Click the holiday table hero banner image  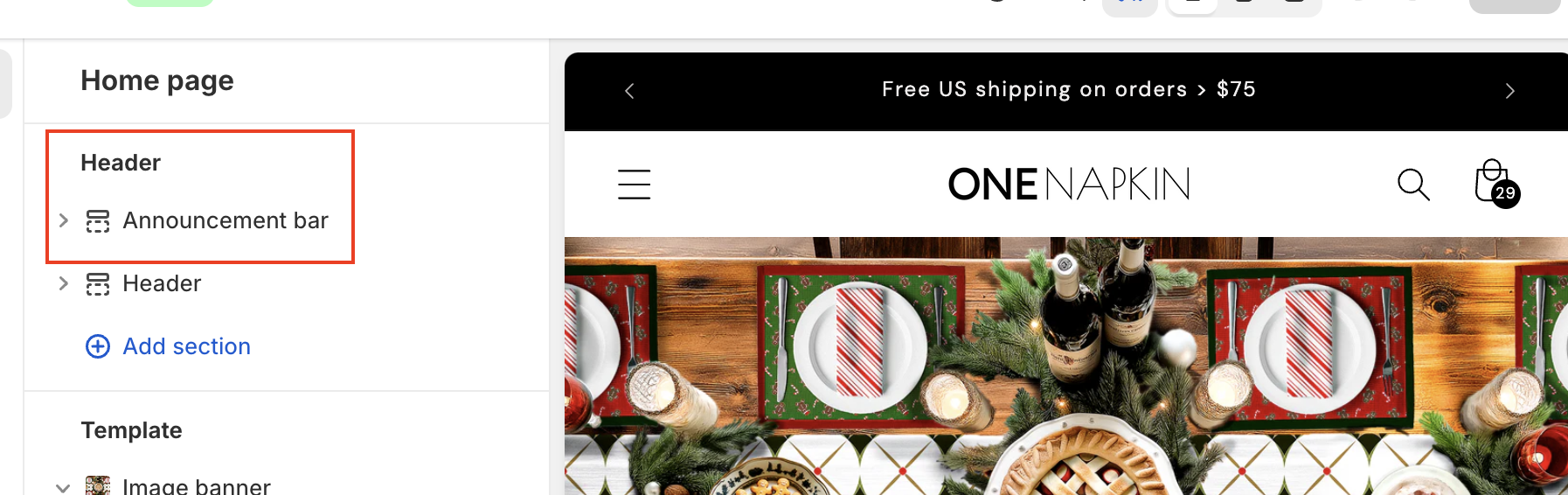1066,366
